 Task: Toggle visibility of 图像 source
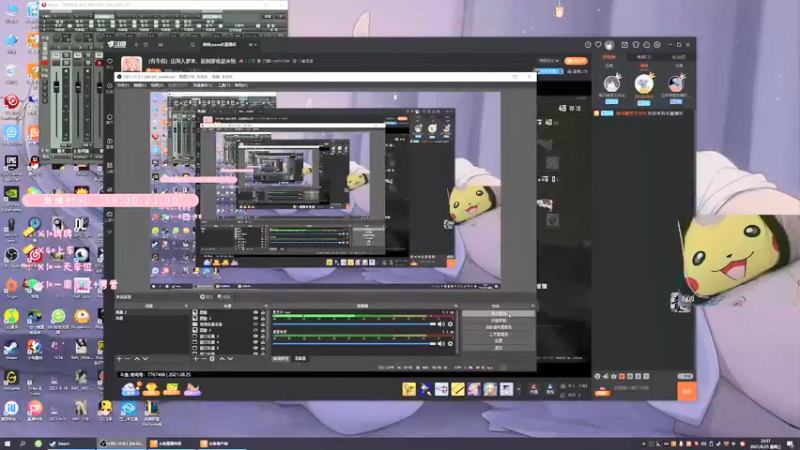point(256,312)
